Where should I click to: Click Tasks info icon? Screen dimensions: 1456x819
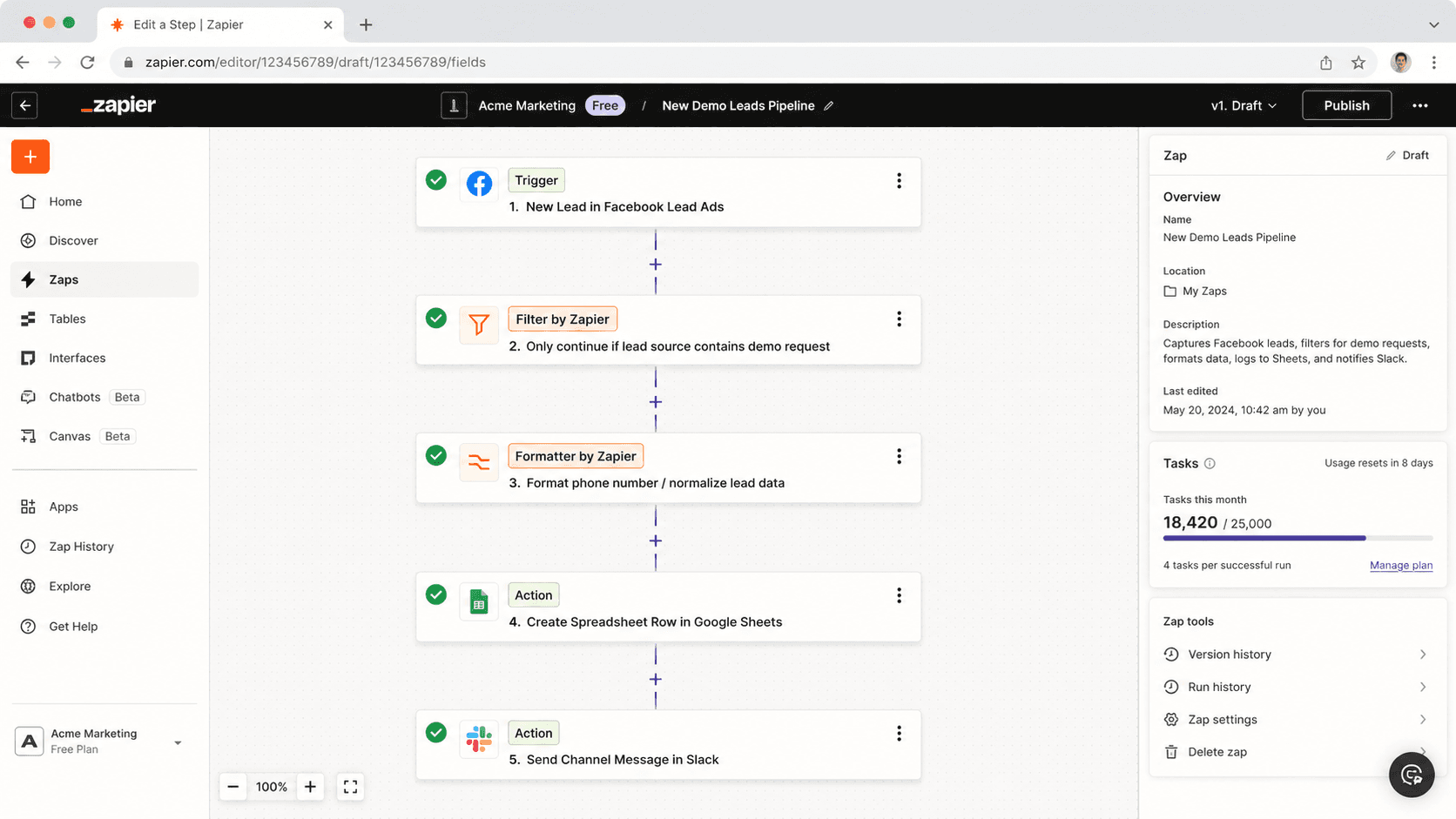click(x=1210, y=464)
